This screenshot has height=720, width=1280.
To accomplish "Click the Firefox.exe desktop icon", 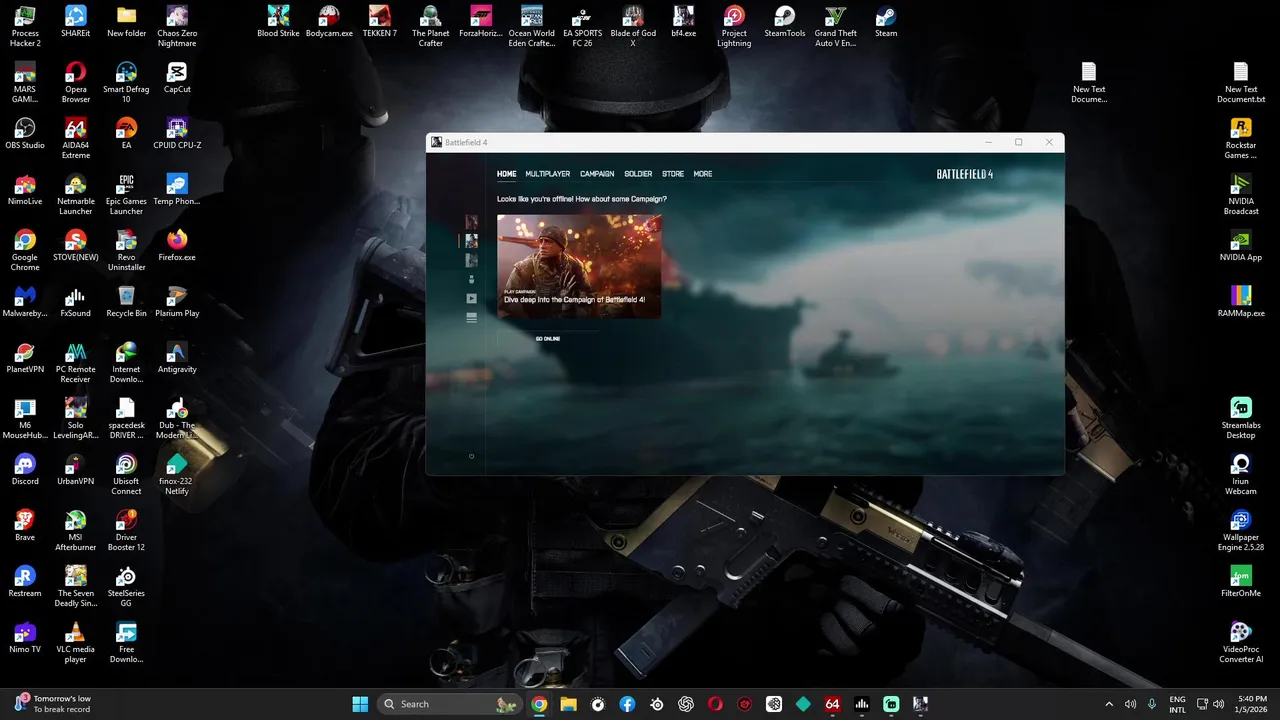I will pos(177,246).
